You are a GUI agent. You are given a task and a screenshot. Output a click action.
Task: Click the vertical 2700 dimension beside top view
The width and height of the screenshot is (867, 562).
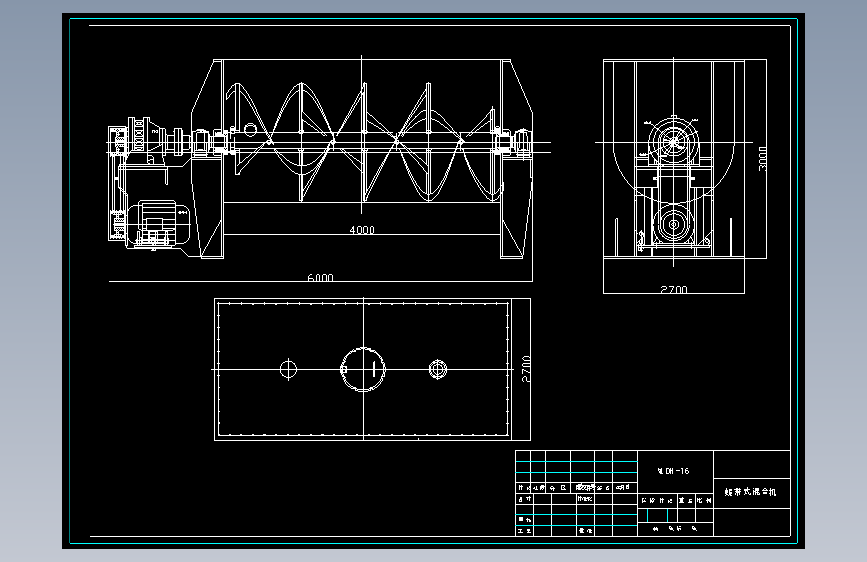tap(526, 369)
